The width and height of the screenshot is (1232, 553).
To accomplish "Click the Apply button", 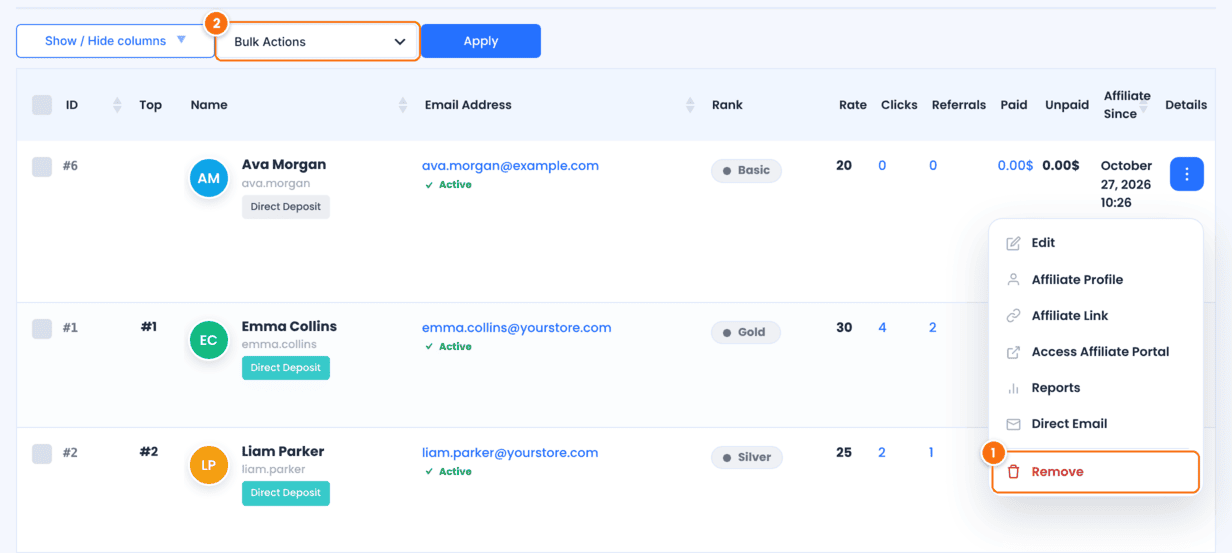I will point(481,41).
